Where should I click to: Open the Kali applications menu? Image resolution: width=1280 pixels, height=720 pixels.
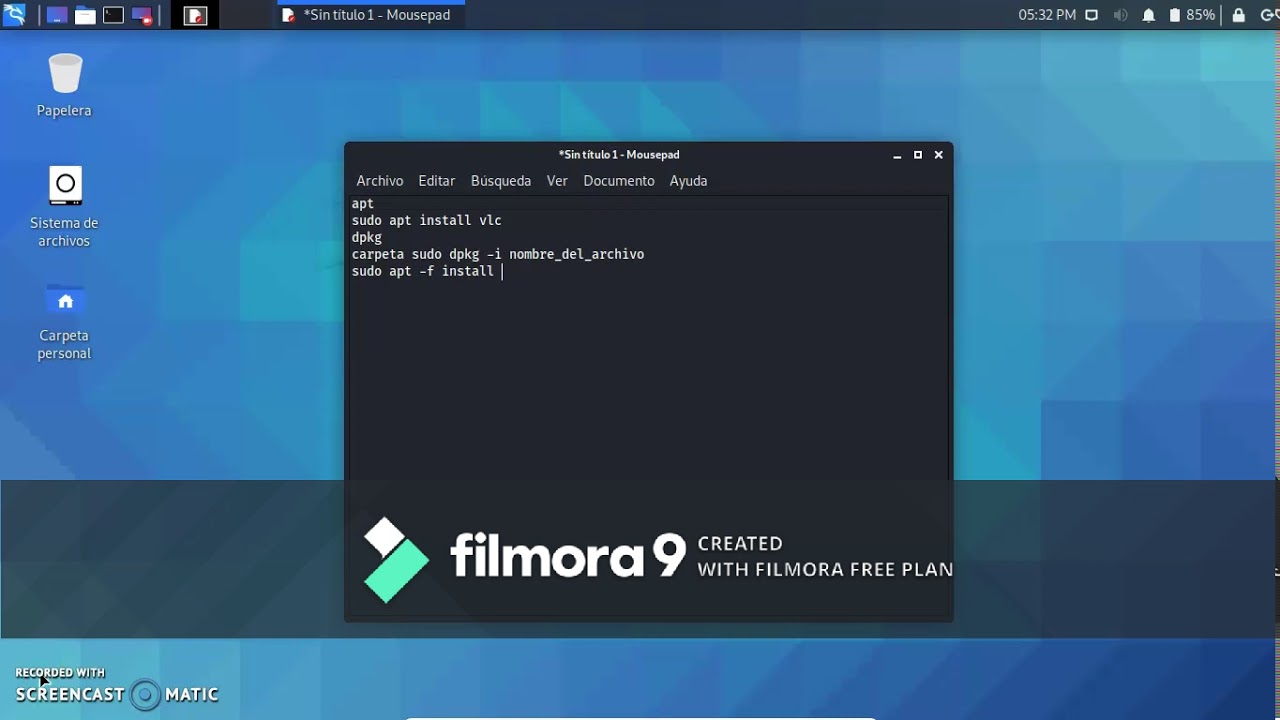(x=14, y=15)
